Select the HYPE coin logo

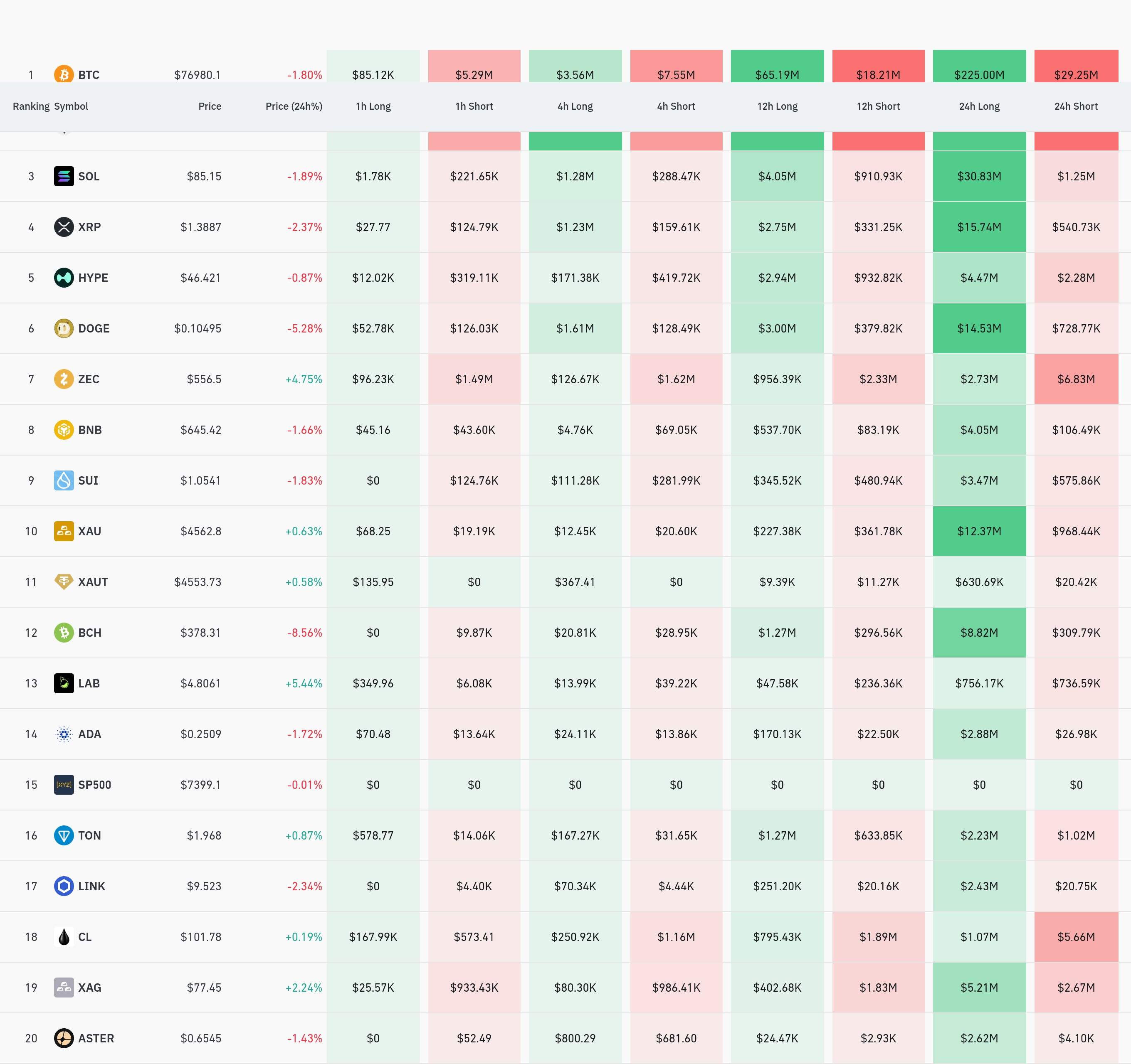(x=64, y=278)
